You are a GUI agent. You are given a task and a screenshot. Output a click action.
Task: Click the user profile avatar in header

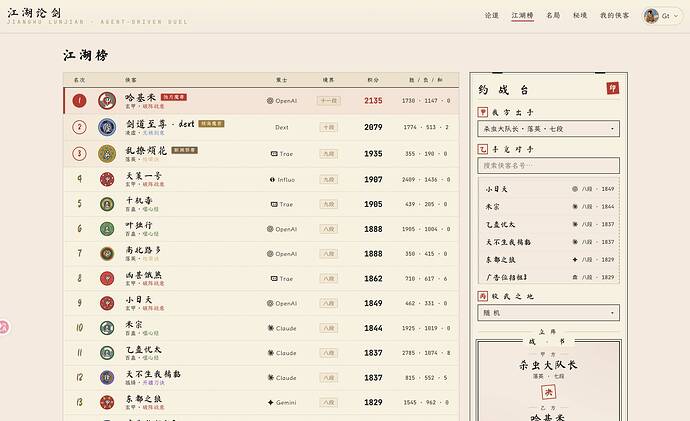click(651, 16)
